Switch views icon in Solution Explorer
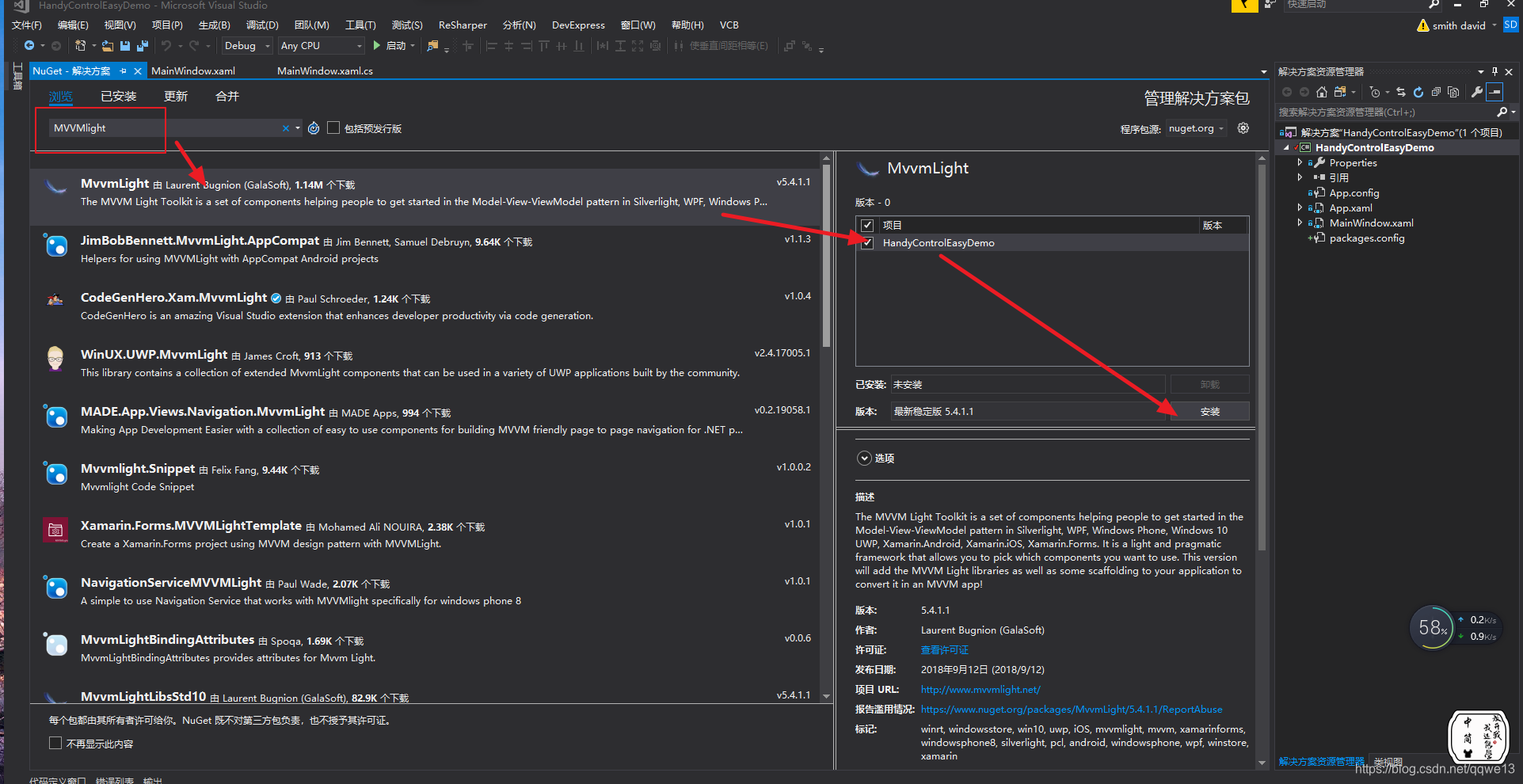 1340,92
